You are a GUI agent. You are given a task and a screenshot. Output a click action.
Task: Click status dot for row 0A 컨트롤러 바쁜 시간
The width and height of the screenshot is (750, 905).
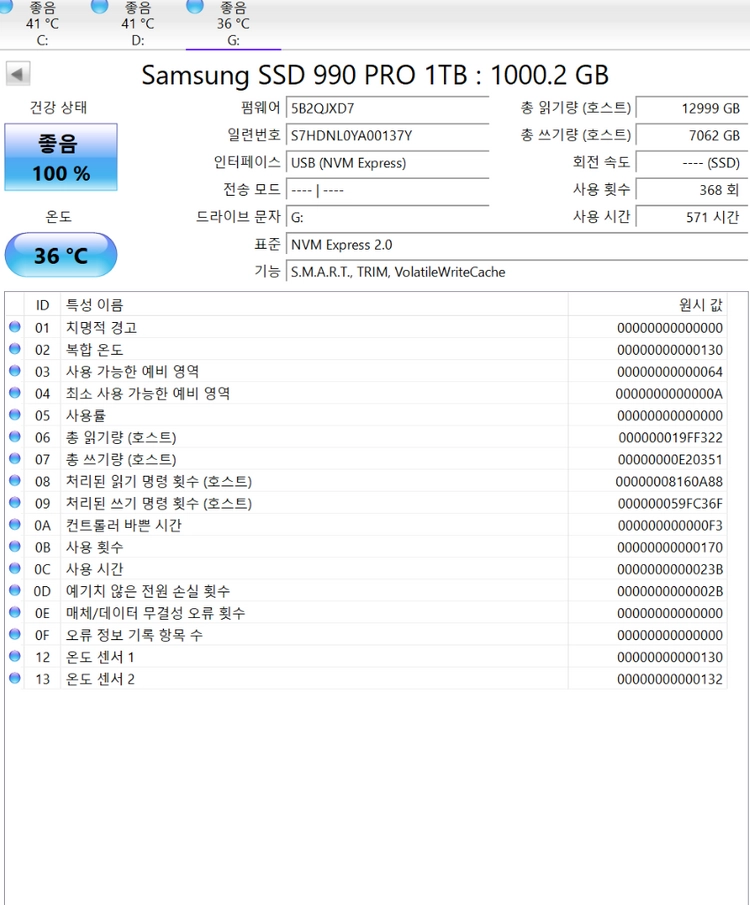pyautogui.click(x=15, y=525)
